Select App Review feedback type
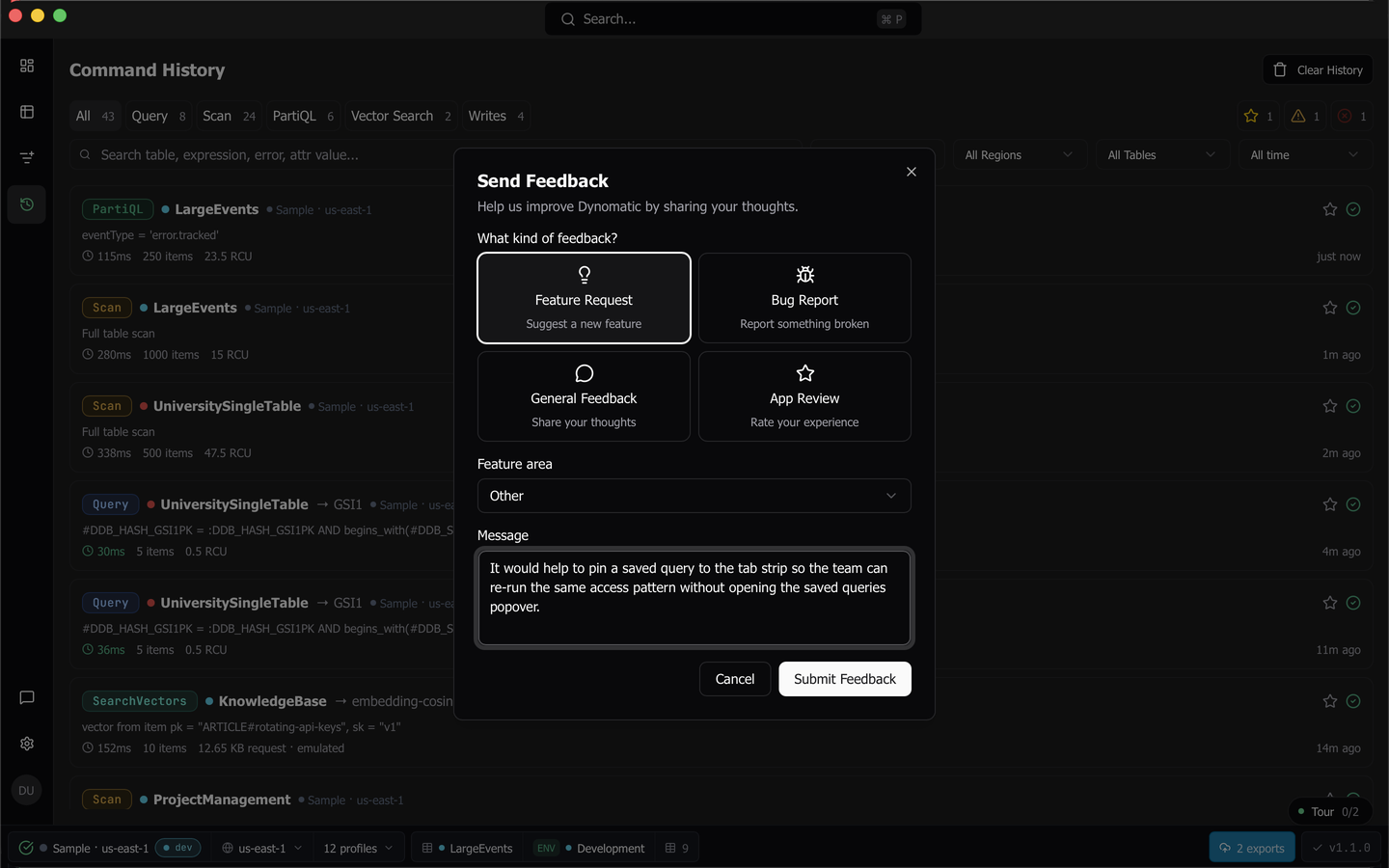 (804, 396)
